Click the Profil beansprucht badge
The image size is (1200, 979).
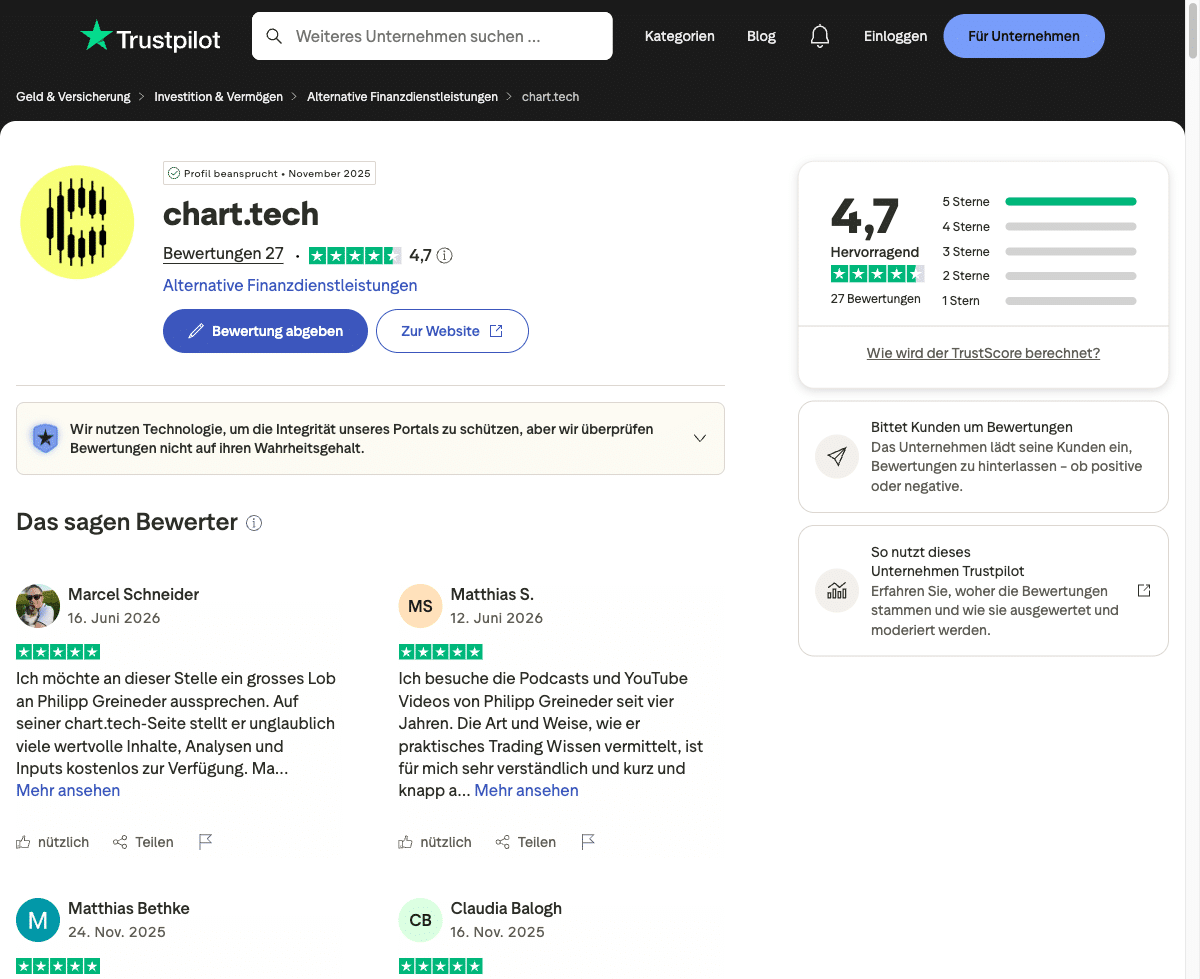(x=269, y=173)
